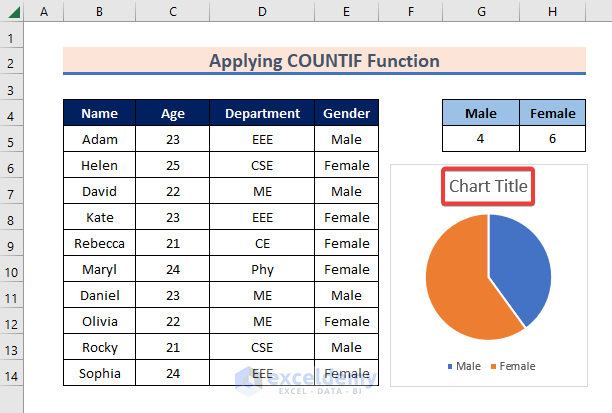
Task: Click Maryl's department cell Phy
Action: [x=262, y=269]
